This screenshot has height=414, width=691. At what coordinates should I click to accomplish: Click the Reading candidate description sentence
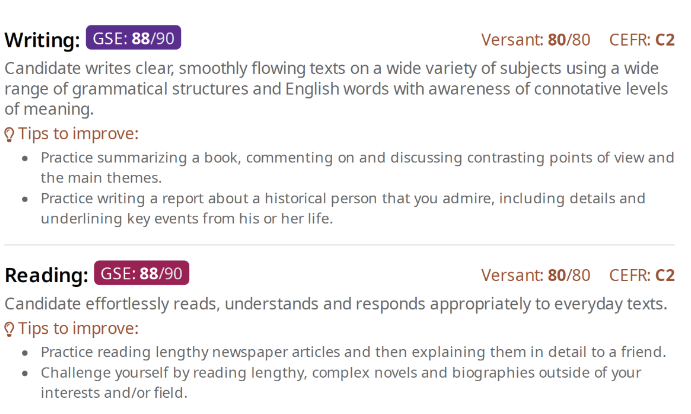click(336, 303)
